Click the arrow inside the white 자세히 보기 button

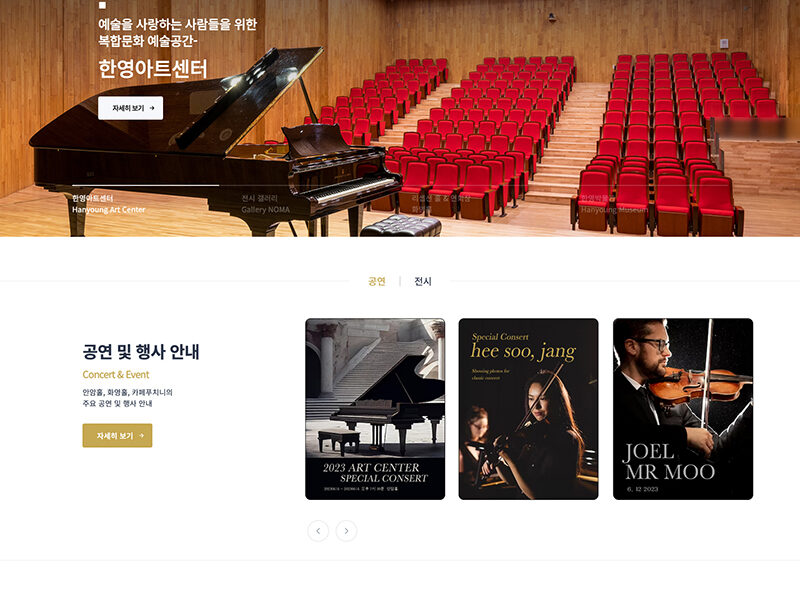(x=152, y=108)
